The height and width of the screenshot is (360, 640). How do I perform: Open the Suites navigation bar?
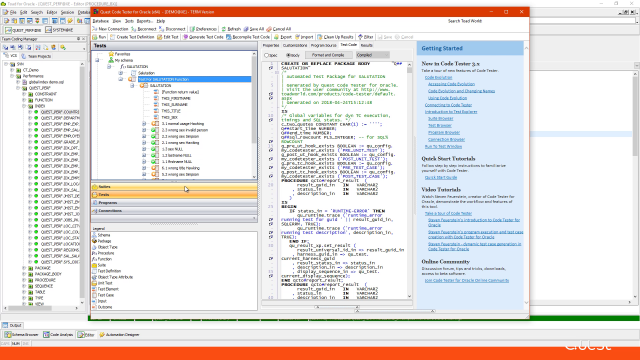pyautogui.click(x=174, y=187)
